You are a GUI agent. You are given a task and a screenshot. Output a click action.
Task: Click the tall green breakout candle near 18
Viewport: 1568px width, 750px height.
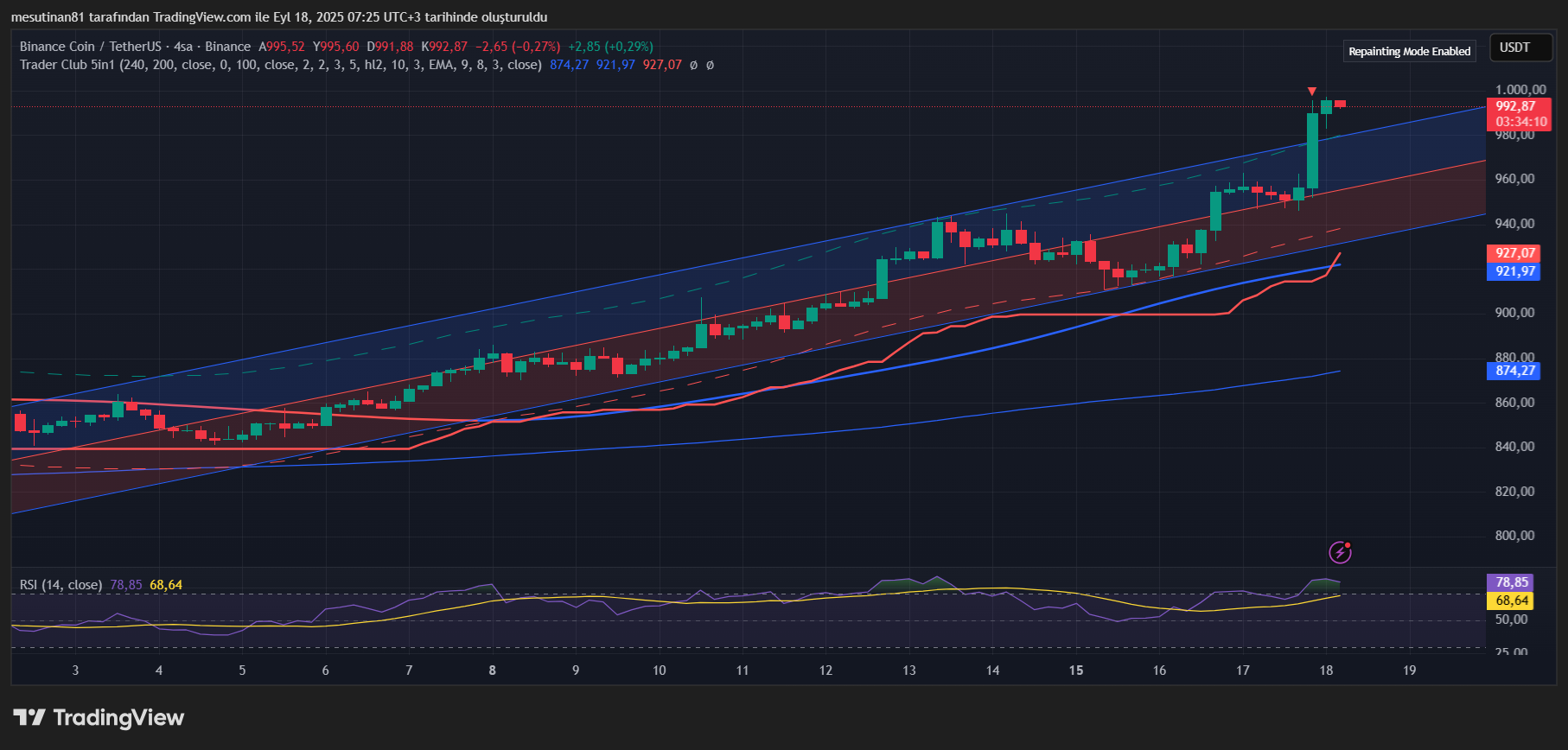[x=1312, y=151]
